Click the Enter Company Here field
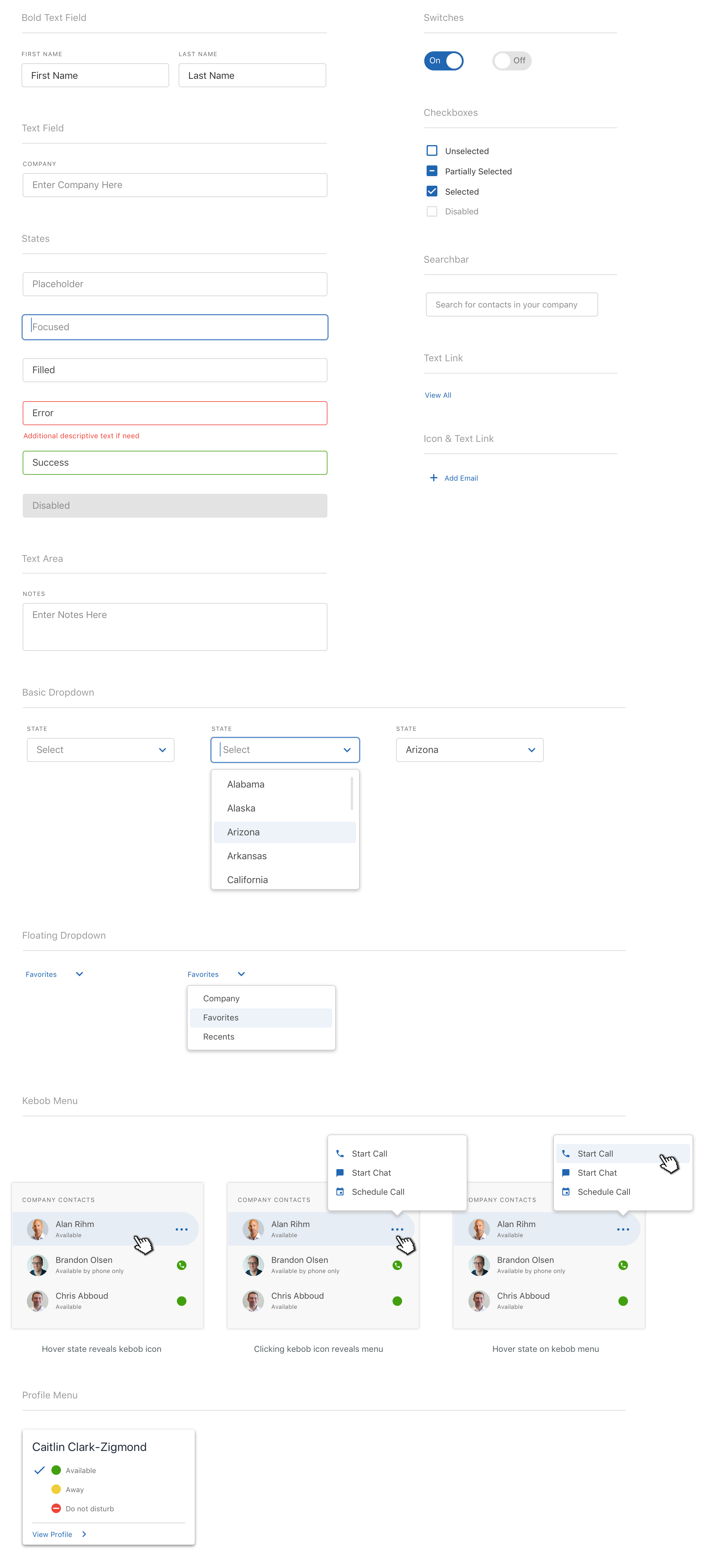This screenshot has width=717, height=1568. [175, 185]
